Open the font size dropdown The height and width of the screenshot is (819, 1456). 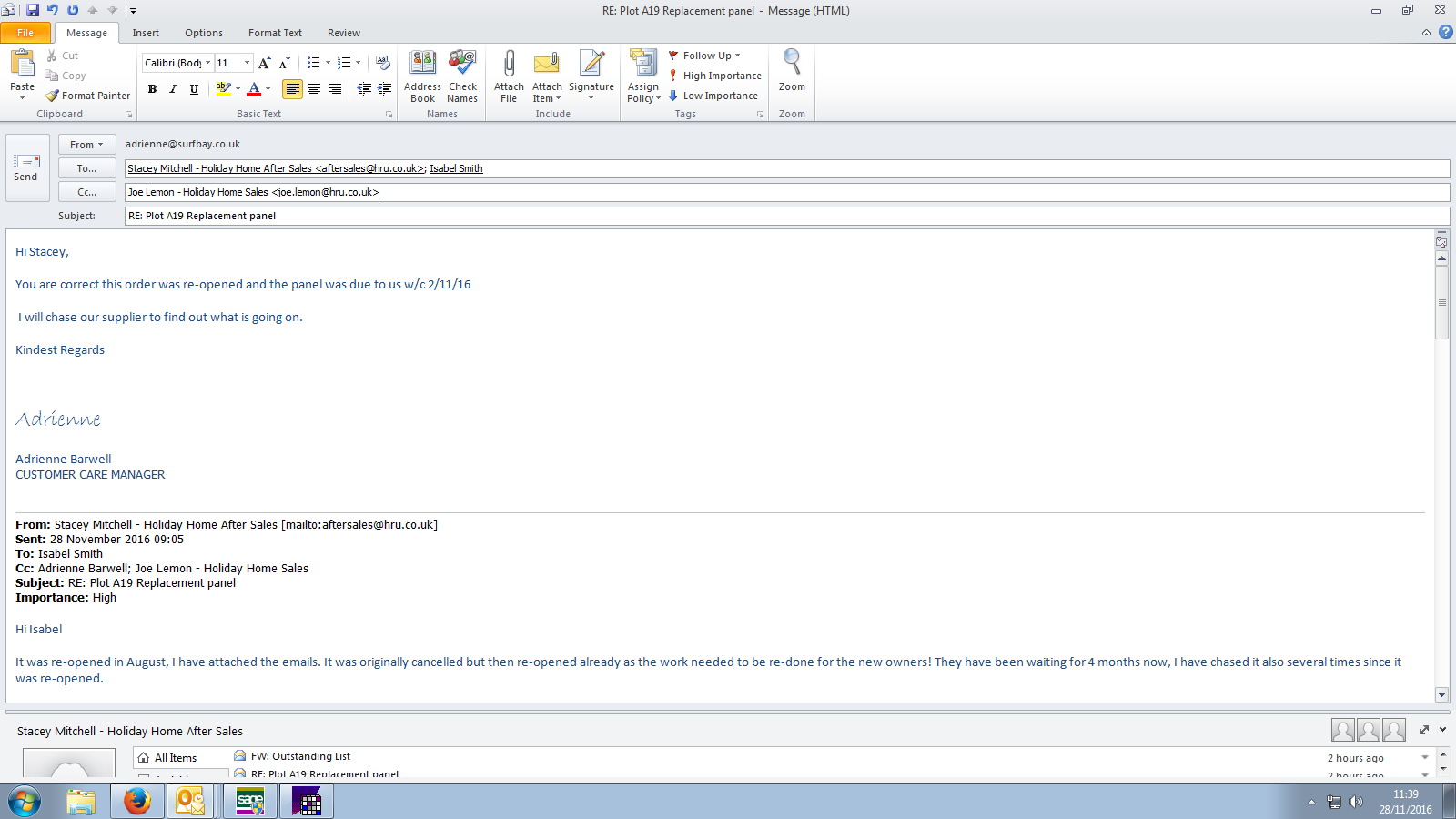[x=247, y=63]
